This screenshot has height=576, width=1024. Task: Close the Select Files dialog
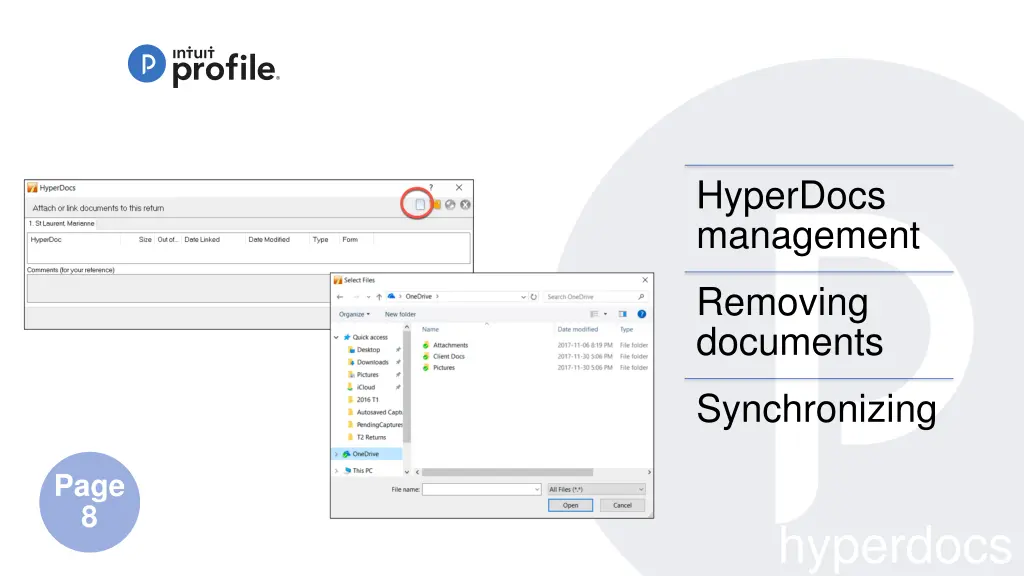(x=645, y=280)
